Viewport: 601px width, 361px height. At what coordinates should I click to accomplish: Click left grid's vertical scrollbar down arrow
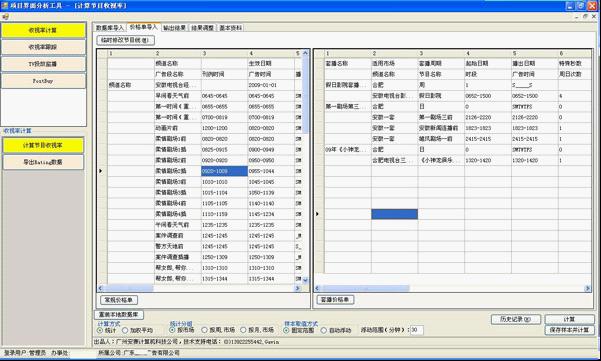point(305,280)
